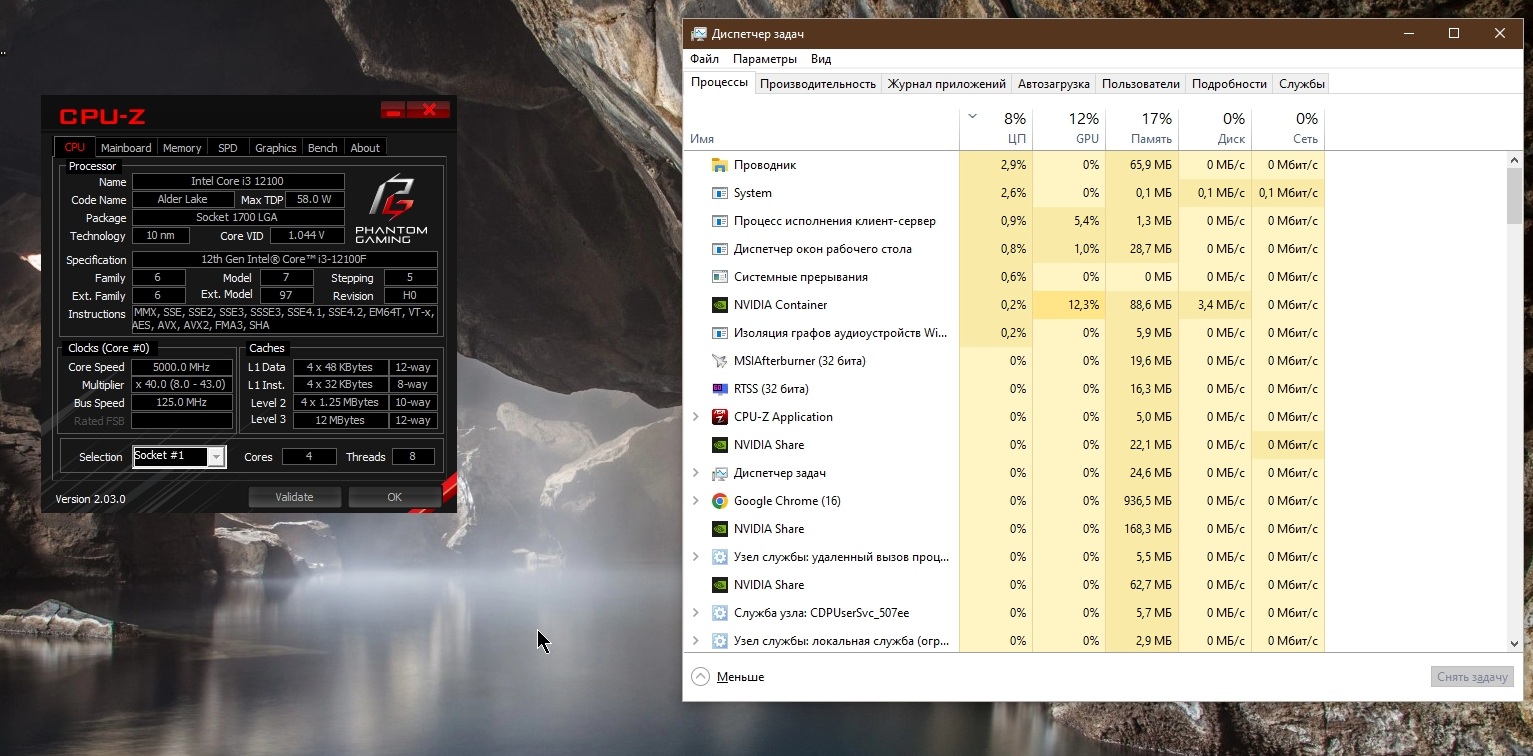This screenshot has height=756, width=1533.
Task: Expand the Диспетчер задач process group
Action: (x=696, y=473)
